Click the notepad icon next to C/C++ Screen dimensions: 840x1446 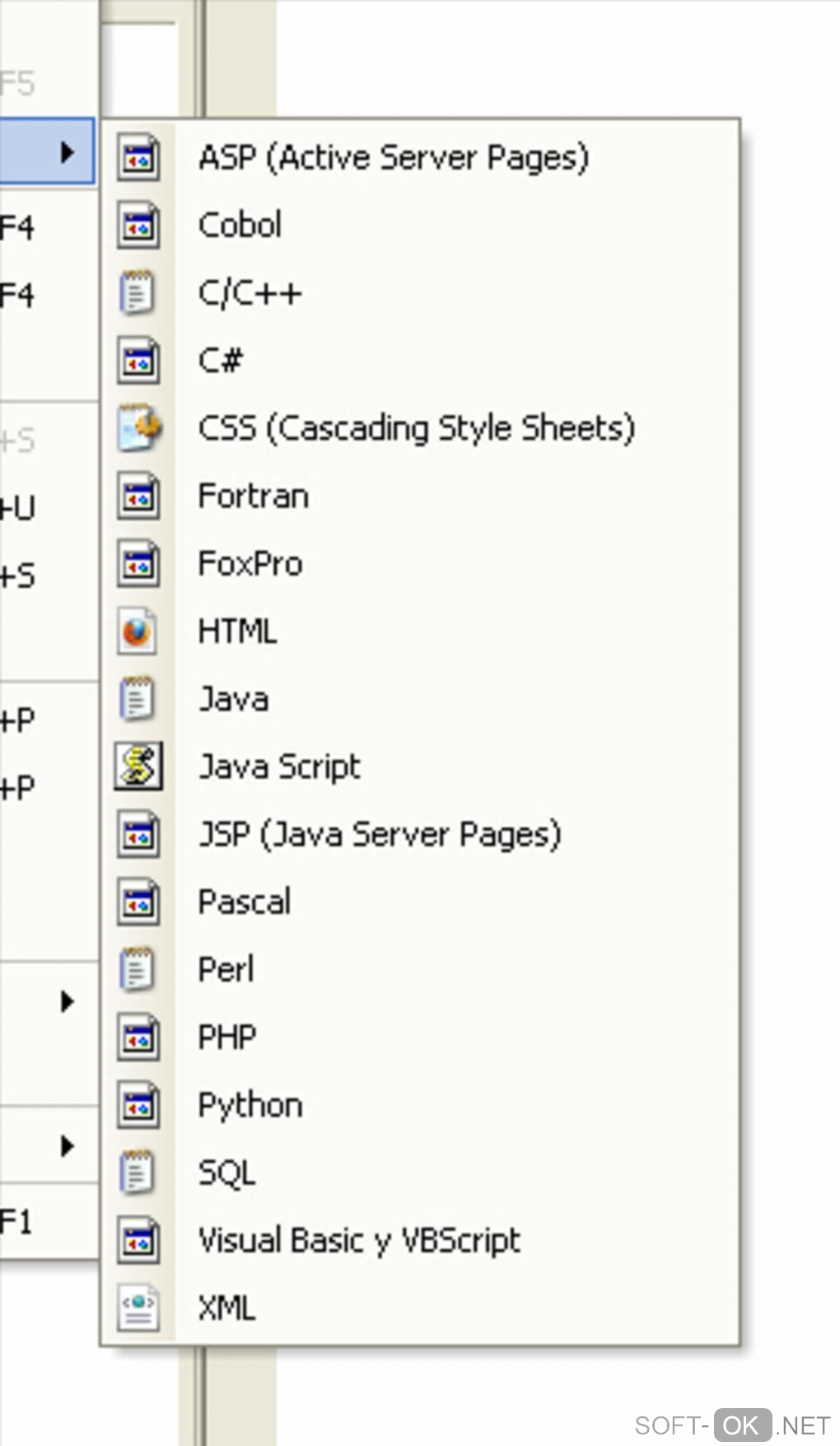[x=138, y=293]
